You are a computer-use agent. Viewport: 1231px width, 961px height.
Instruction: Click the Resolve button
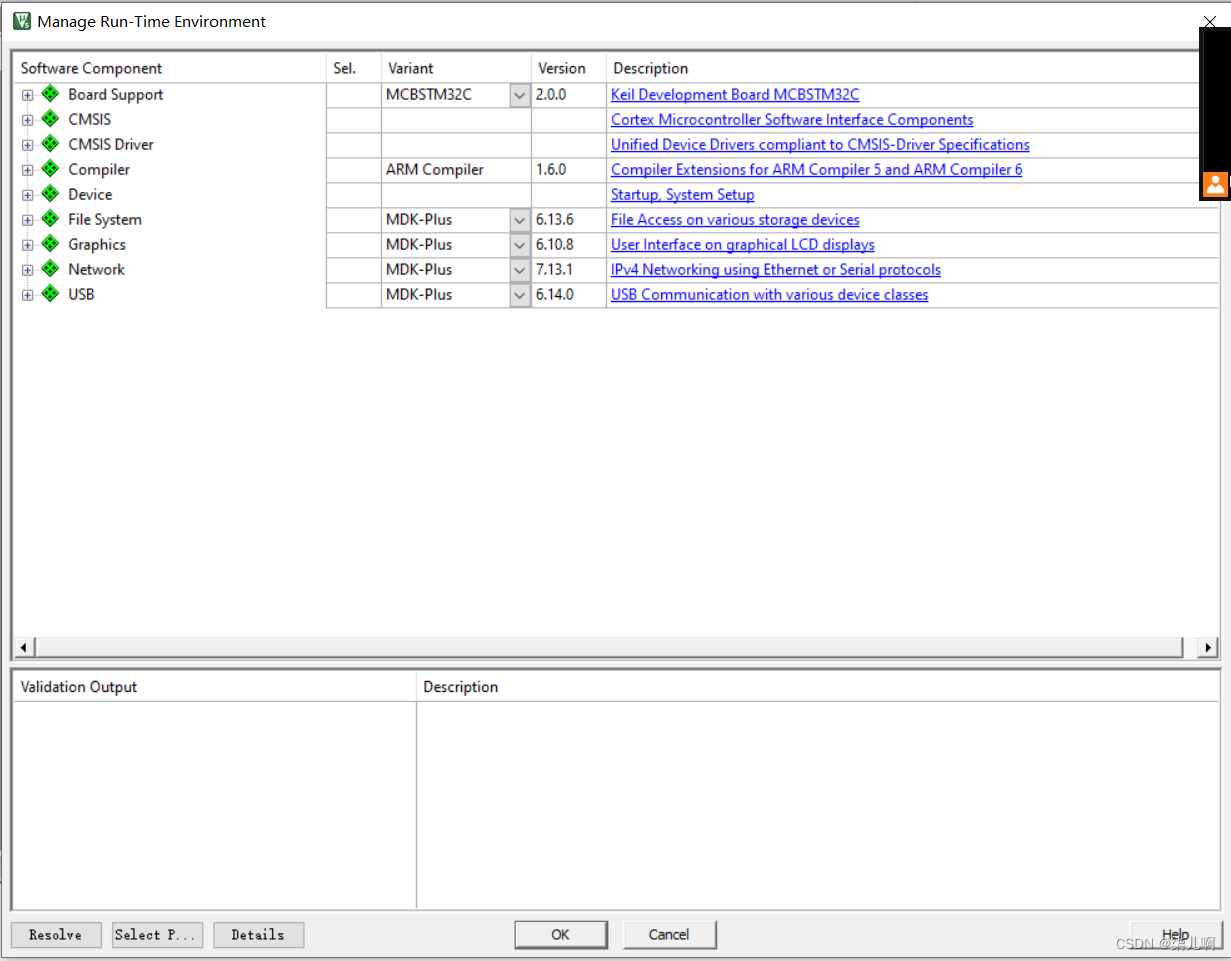pyautogui.click(x=56, y=935)
